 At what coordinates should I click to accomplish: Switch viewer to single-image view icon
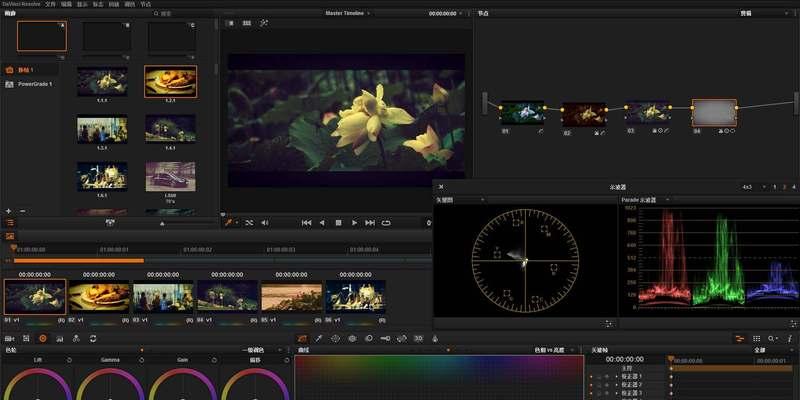(x=231, y=23)
